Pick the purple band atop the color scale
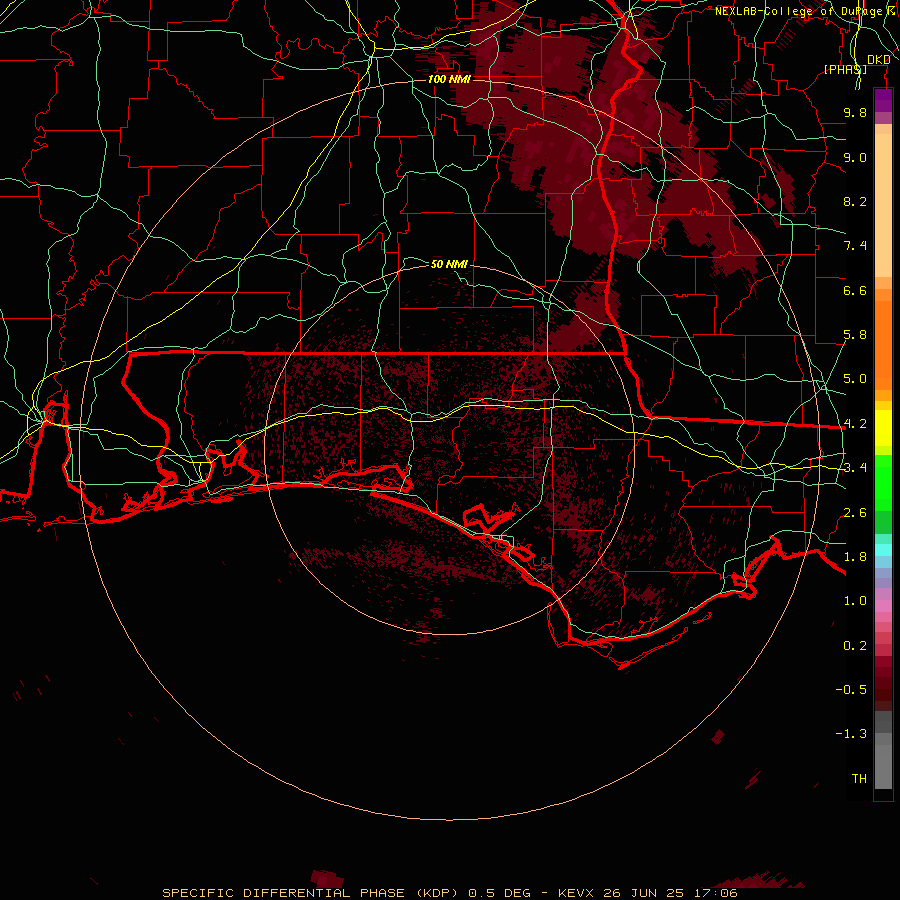This screenshot has height=900, width=900. (x=883, y=101)
